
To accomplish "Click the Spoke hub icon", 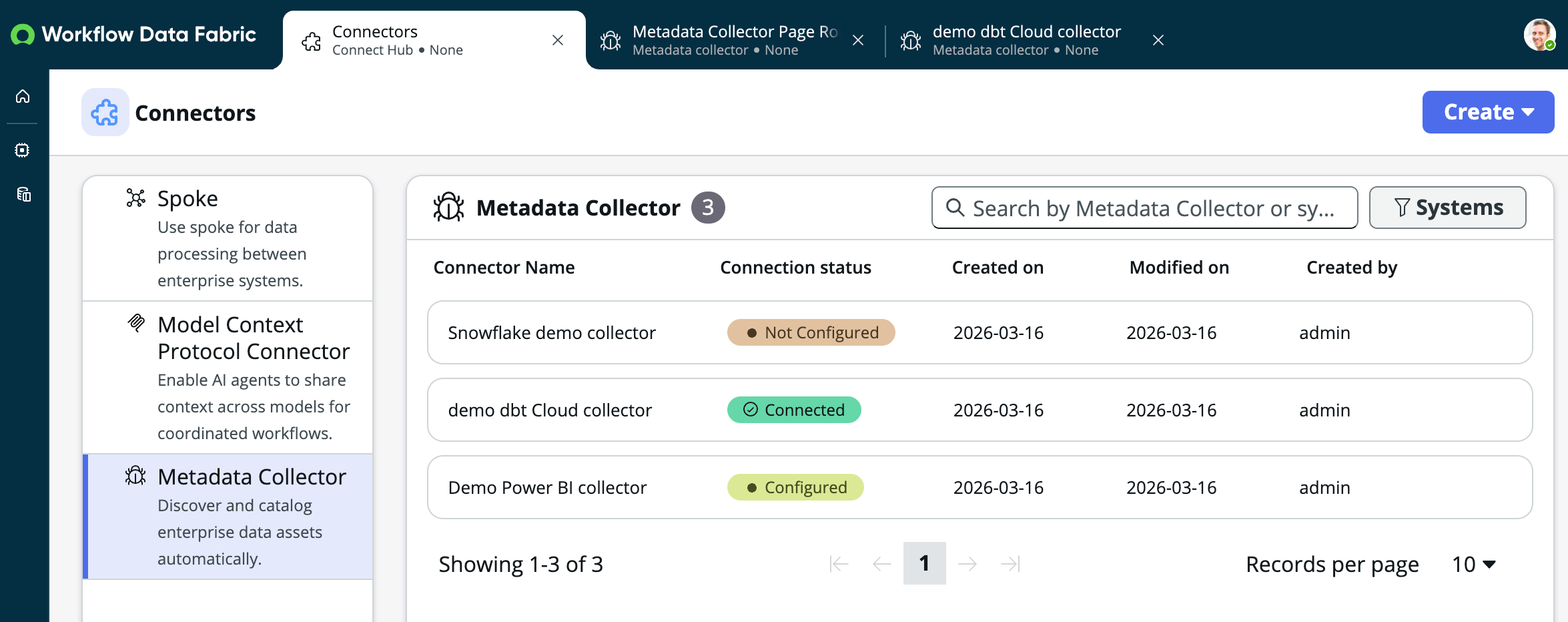I will pyautogui.click(x=136, y=198).
